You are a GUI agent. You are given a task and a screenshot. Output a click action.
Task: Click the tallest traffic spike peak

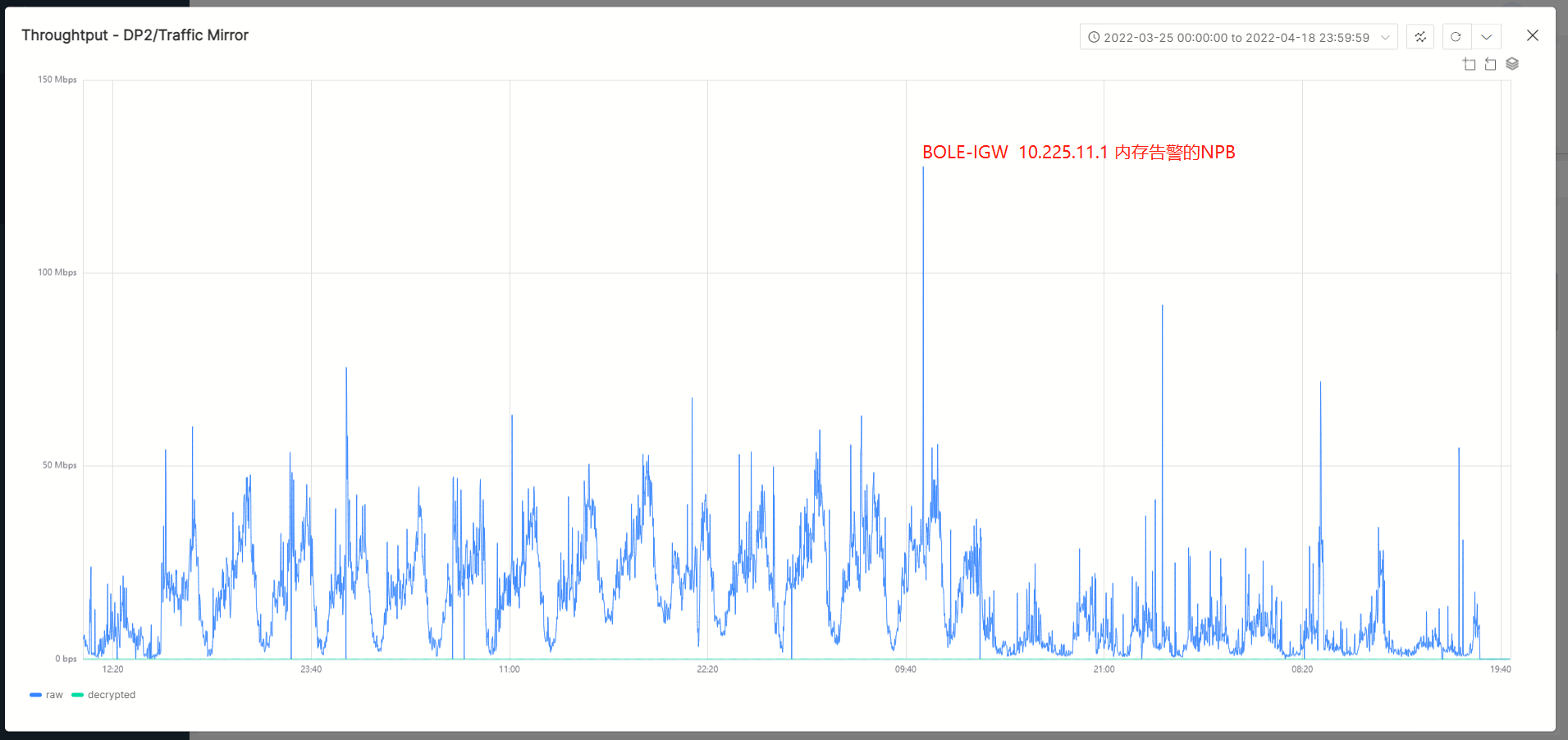pyautogui.click(x=923, y=169)
